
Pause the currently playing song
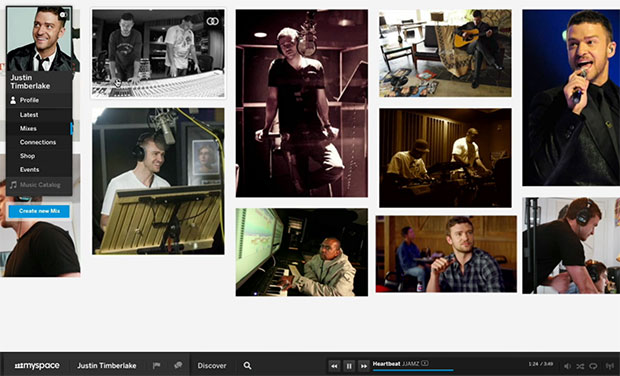coord(349,366)
